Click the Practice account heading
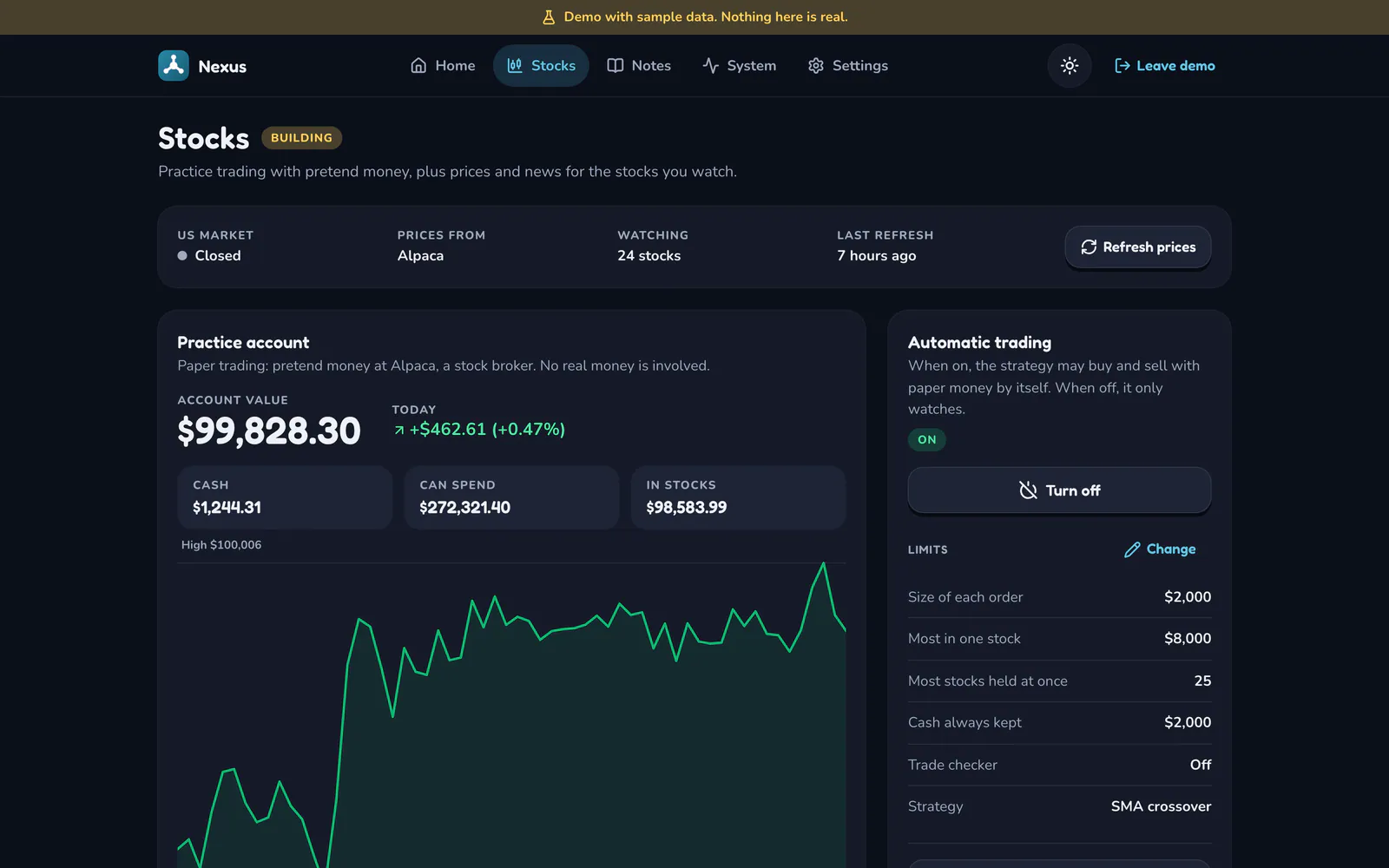 click(x=243, y=343)
